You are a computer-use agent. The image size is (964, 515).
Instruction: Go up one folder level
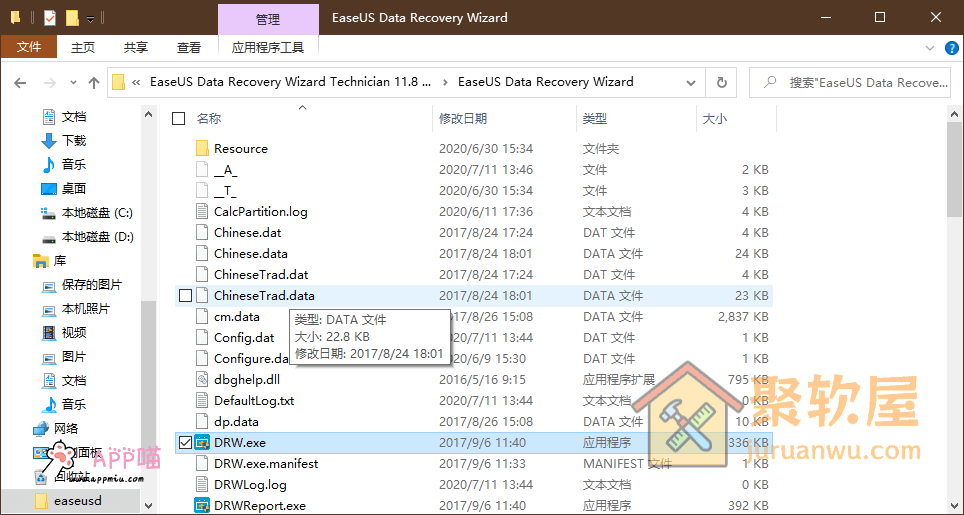click(x=93, y=82)
